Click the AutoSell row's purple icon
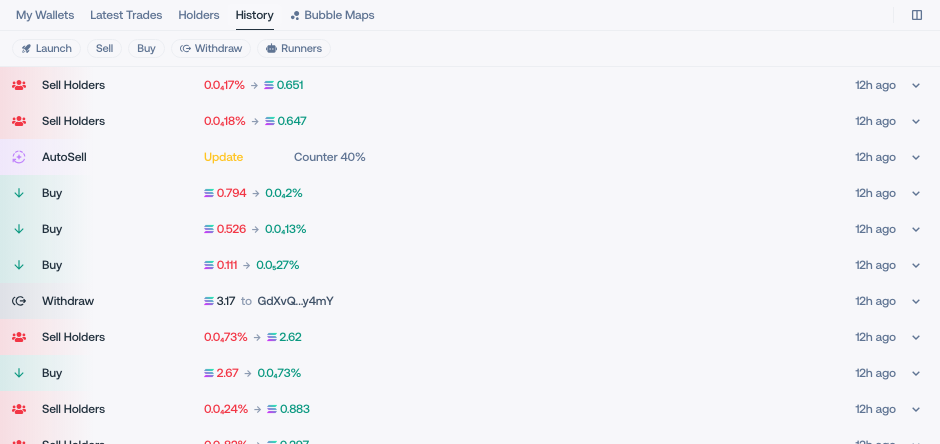940x444 pixels. [19, 157]
